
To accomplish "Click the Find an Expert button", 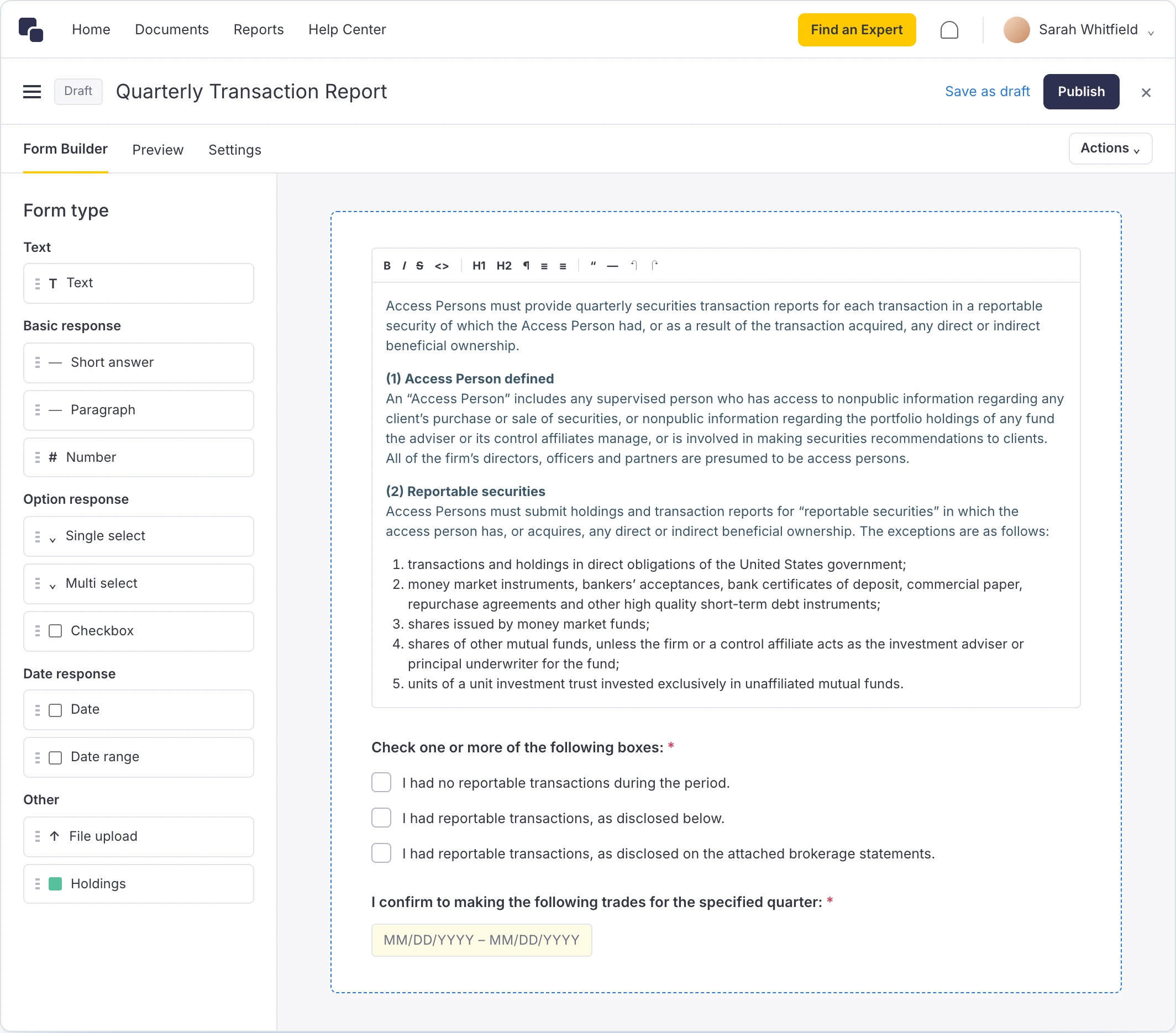I will click(x=856, y=30).
